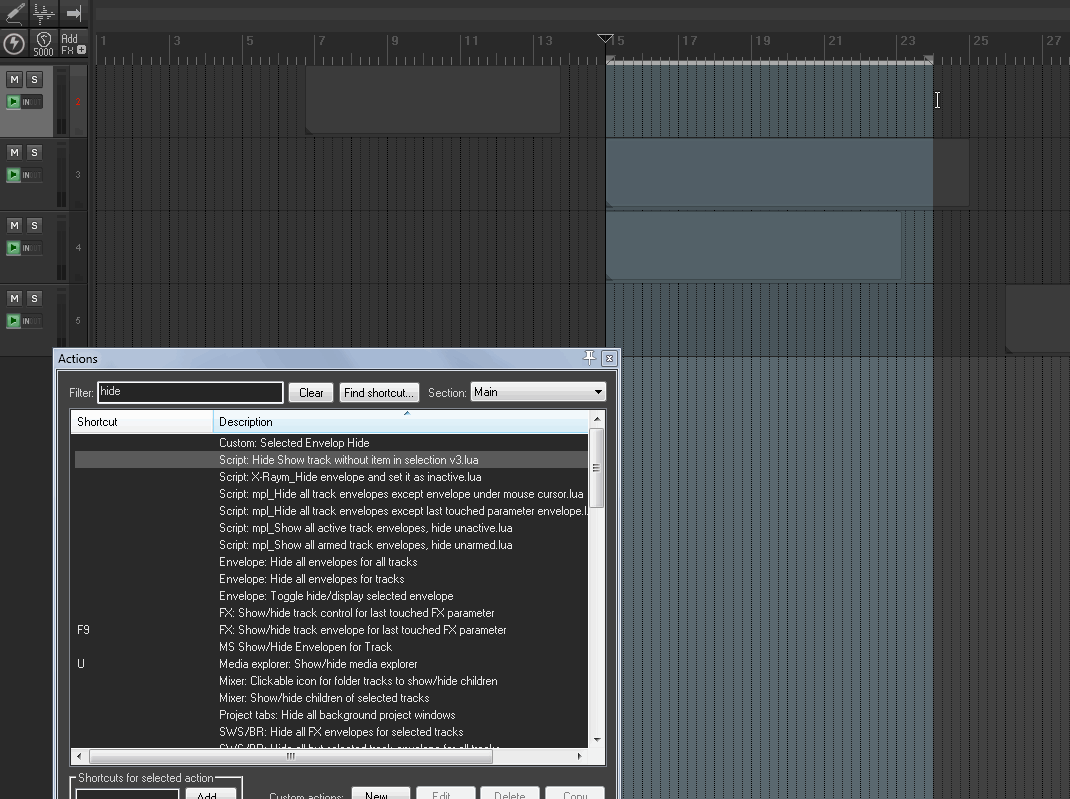Select mpl_Show all armed track envelopes script

(331, 545)
